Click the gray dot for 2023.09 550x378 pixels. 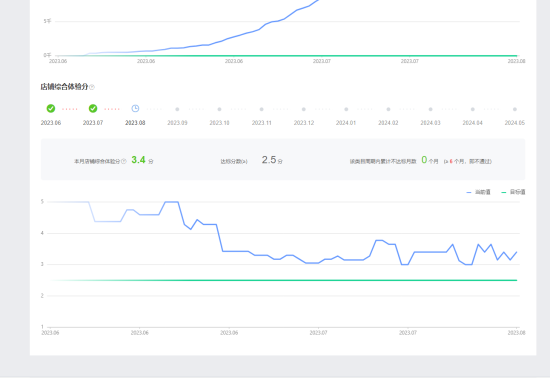pyautogui.click(x=177, y=109)
